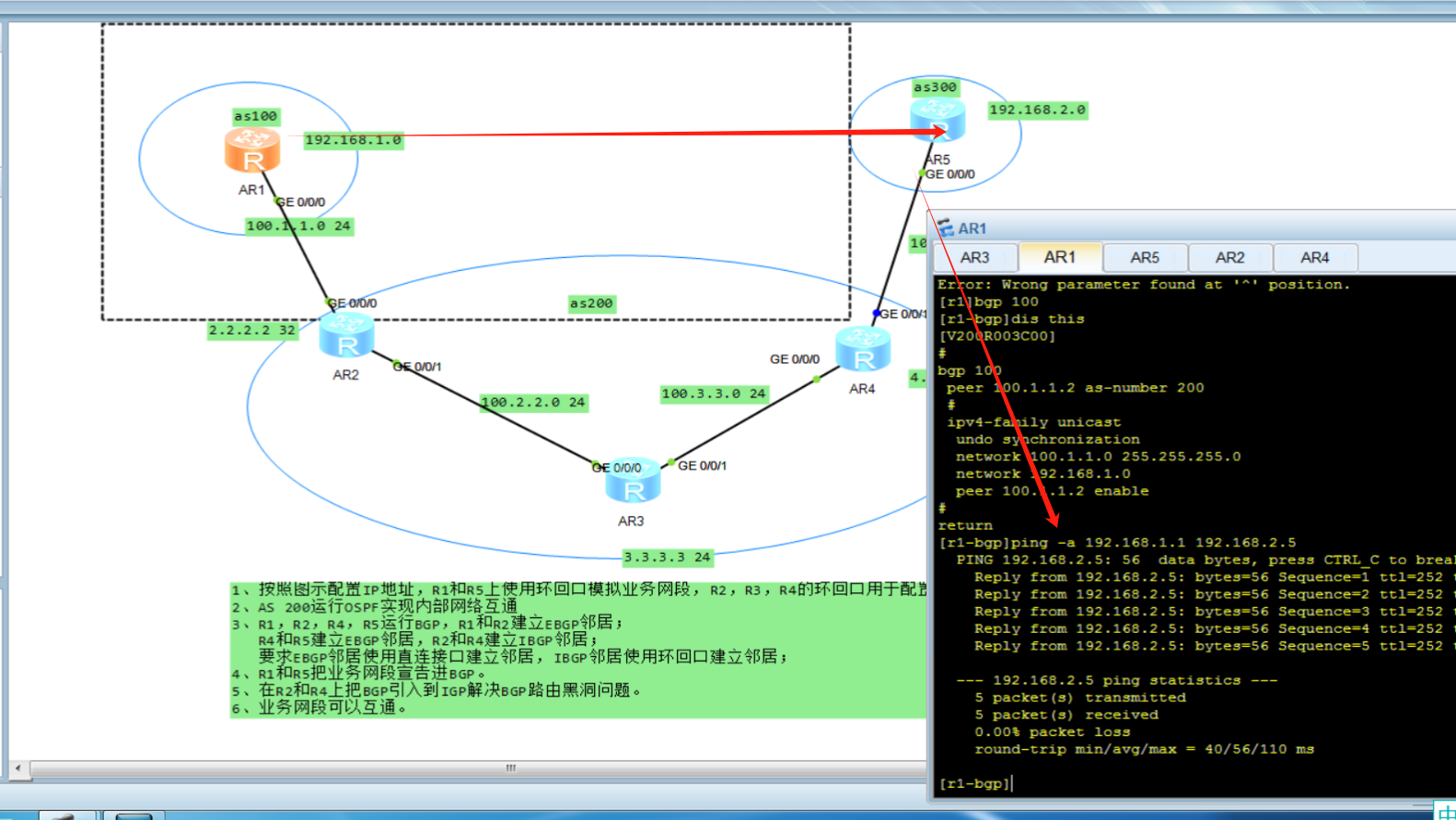Click the topology horizontal scrollbar thumb
Image resolution: width=1456 pixels, height=820 pixels.
[x=510, y=767]
